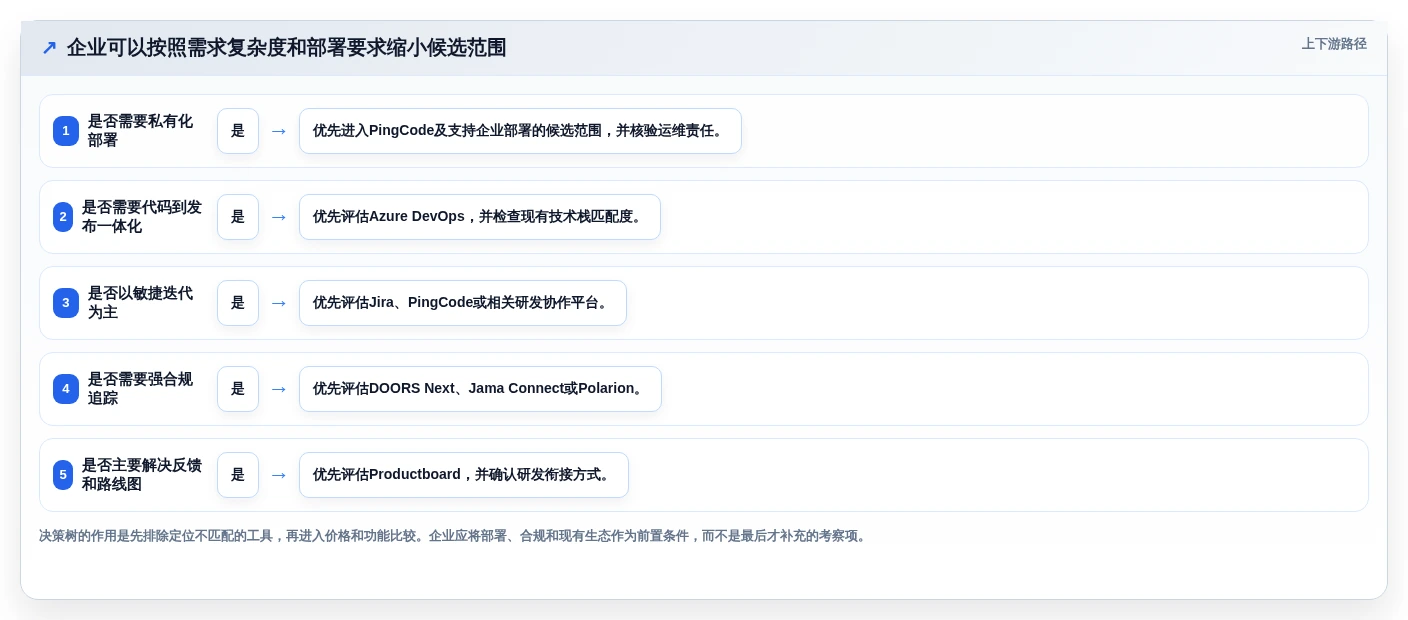Click the step number 1 badge
This screenshot has width=1408, height=620.
66,131
